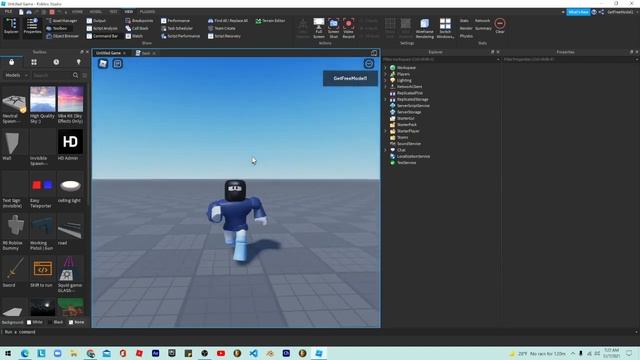Open the Terrain Editor
This screenshot has width=640, height=360.
pyautogui.click(x=270, y=20)
